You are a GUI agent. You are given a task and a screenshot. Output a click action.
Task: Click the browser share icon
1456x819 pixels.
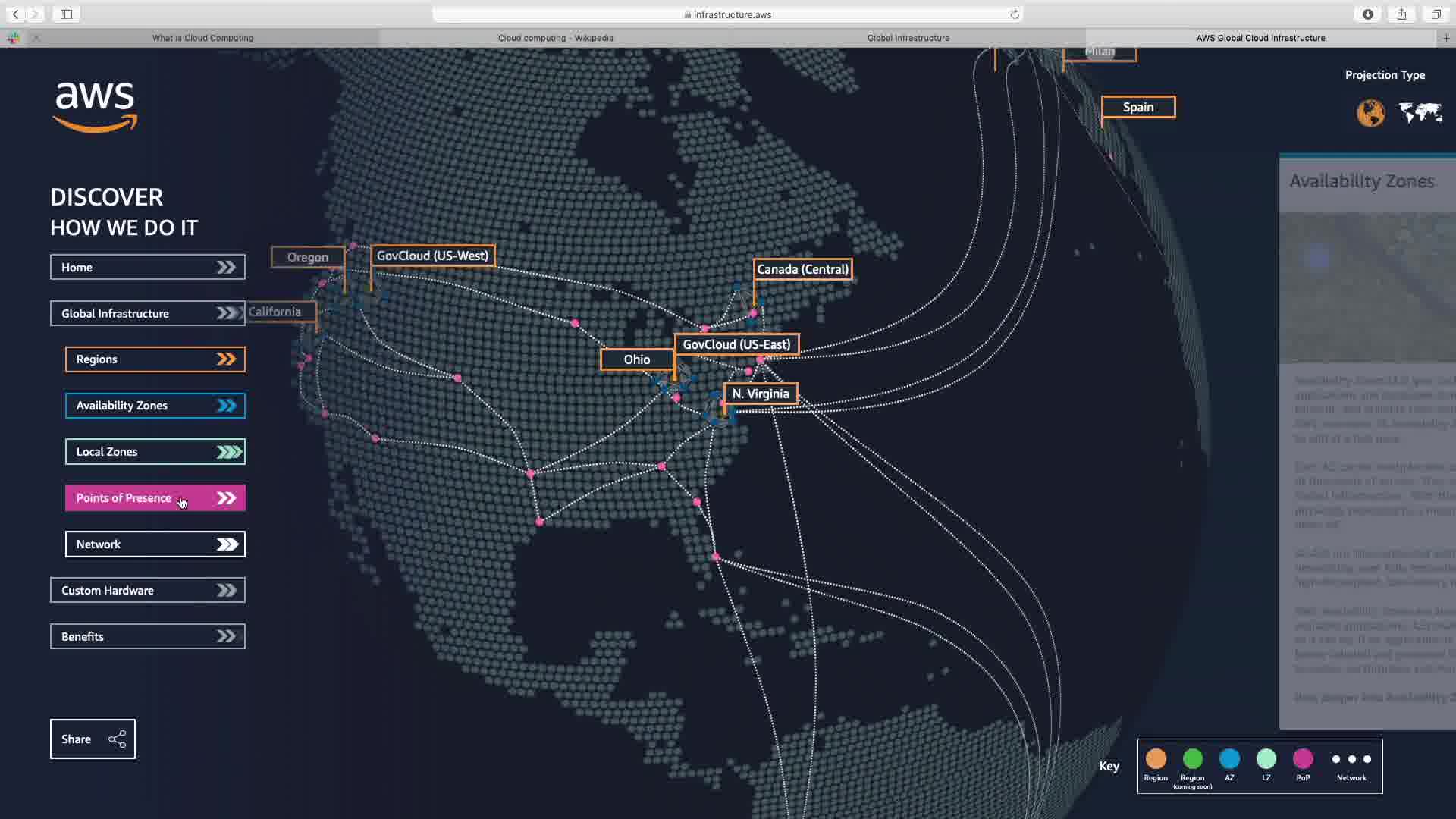(1401, 14)
